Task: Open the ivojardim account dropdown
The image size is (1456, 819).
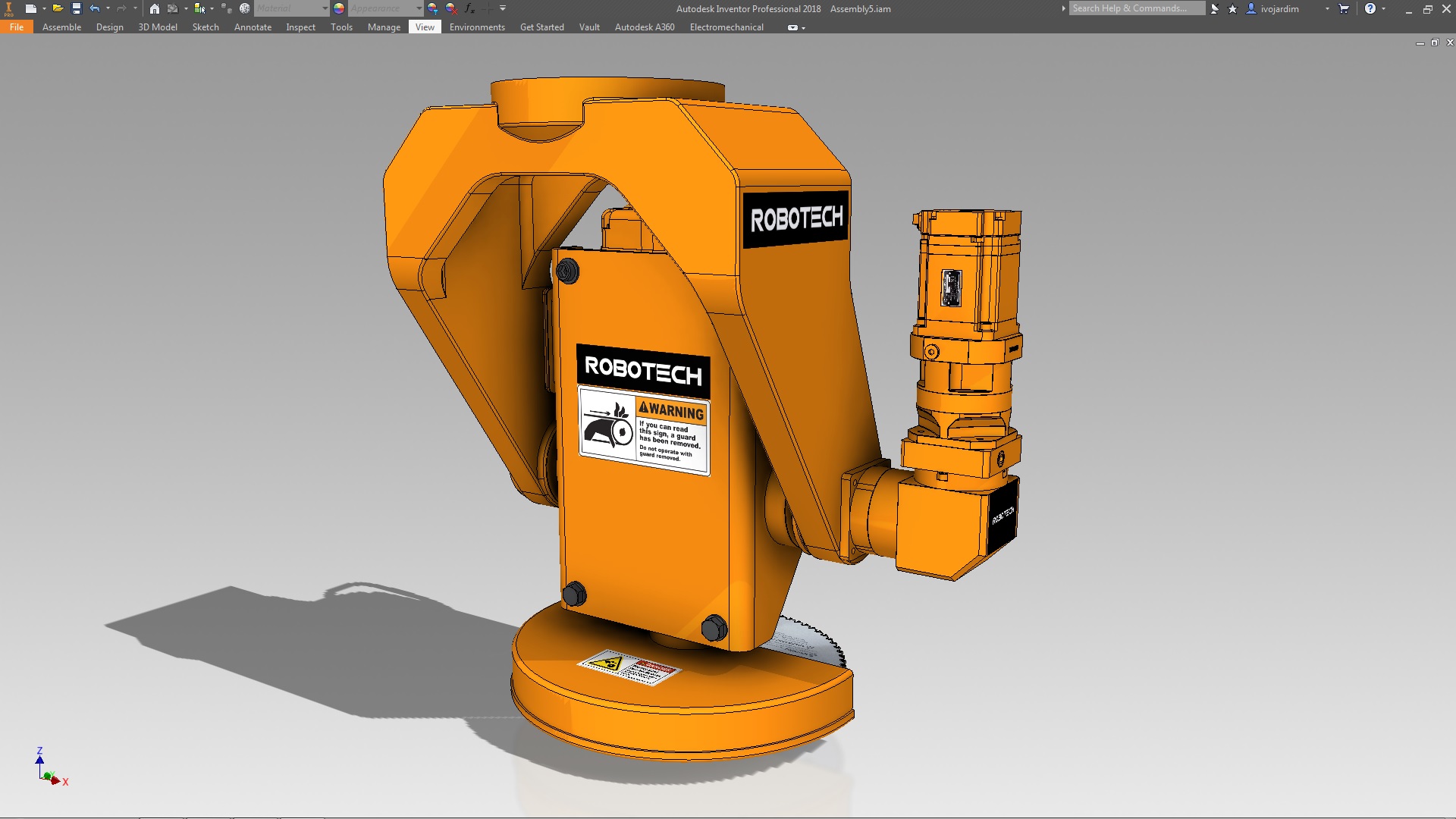Action: 1327,8
